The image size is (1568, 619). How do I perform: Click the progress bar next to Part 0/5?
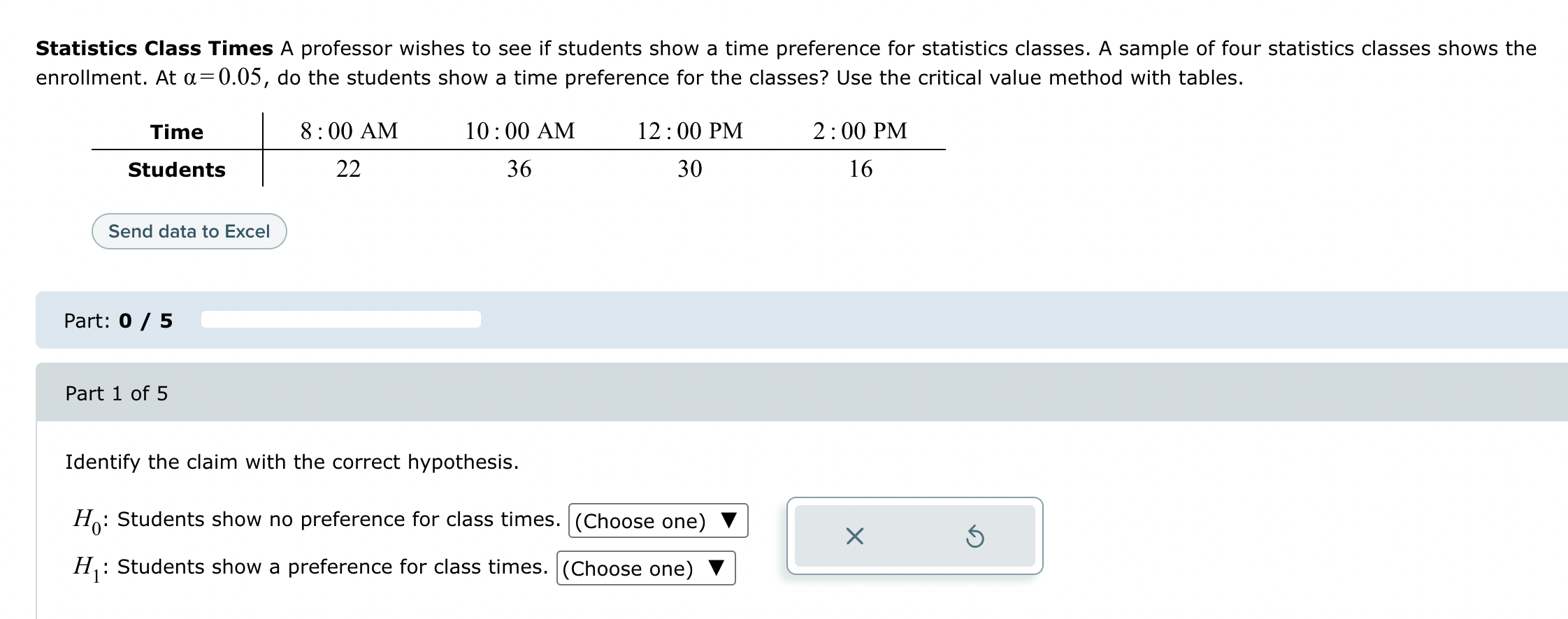pyautogui.click(x=340, y=319)
